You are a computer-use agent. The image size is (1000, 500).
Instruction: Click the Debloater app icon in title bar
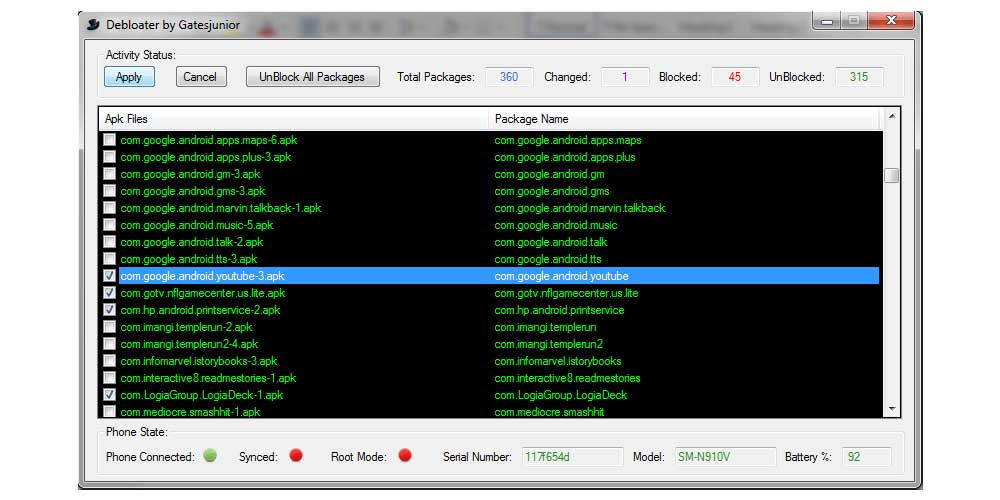tap(94, 24)
